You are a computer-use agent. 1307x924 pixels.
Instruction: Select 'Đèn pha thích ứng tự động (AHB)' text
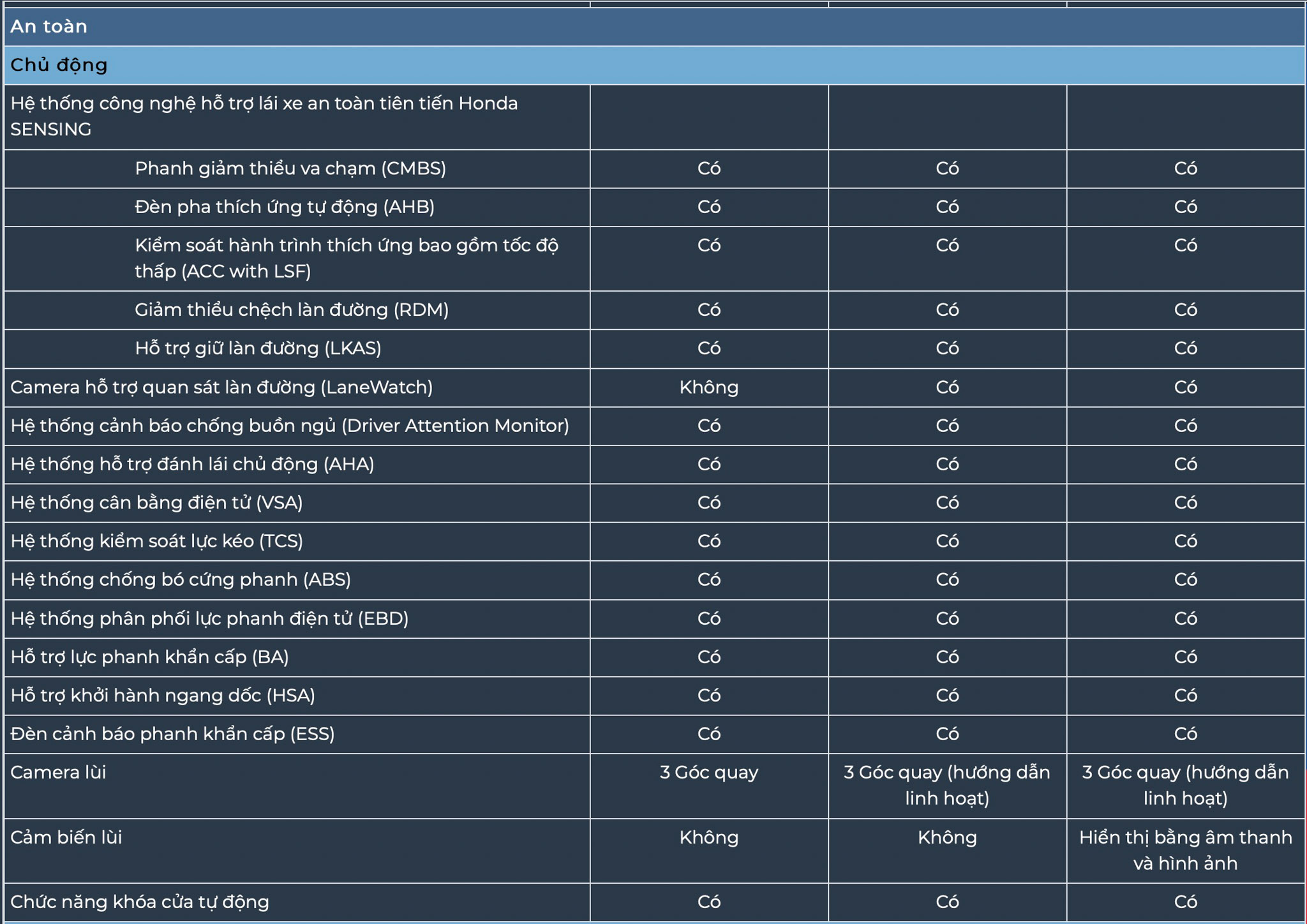pos(285,207)
